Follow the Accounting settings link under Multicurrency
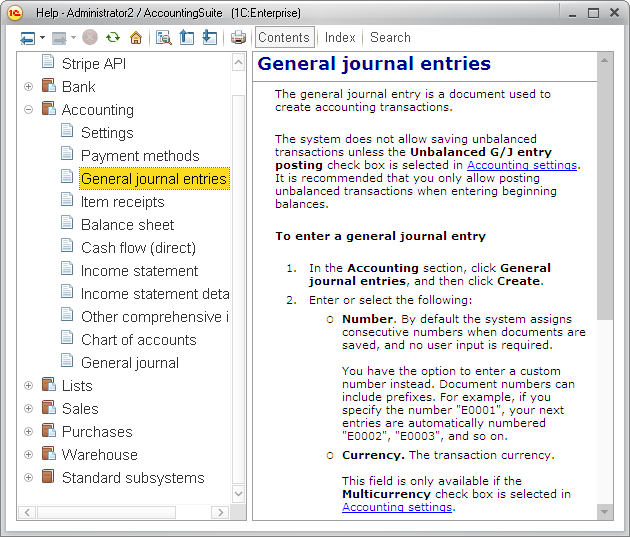630x537 pixels. click(x=397, y=507)
